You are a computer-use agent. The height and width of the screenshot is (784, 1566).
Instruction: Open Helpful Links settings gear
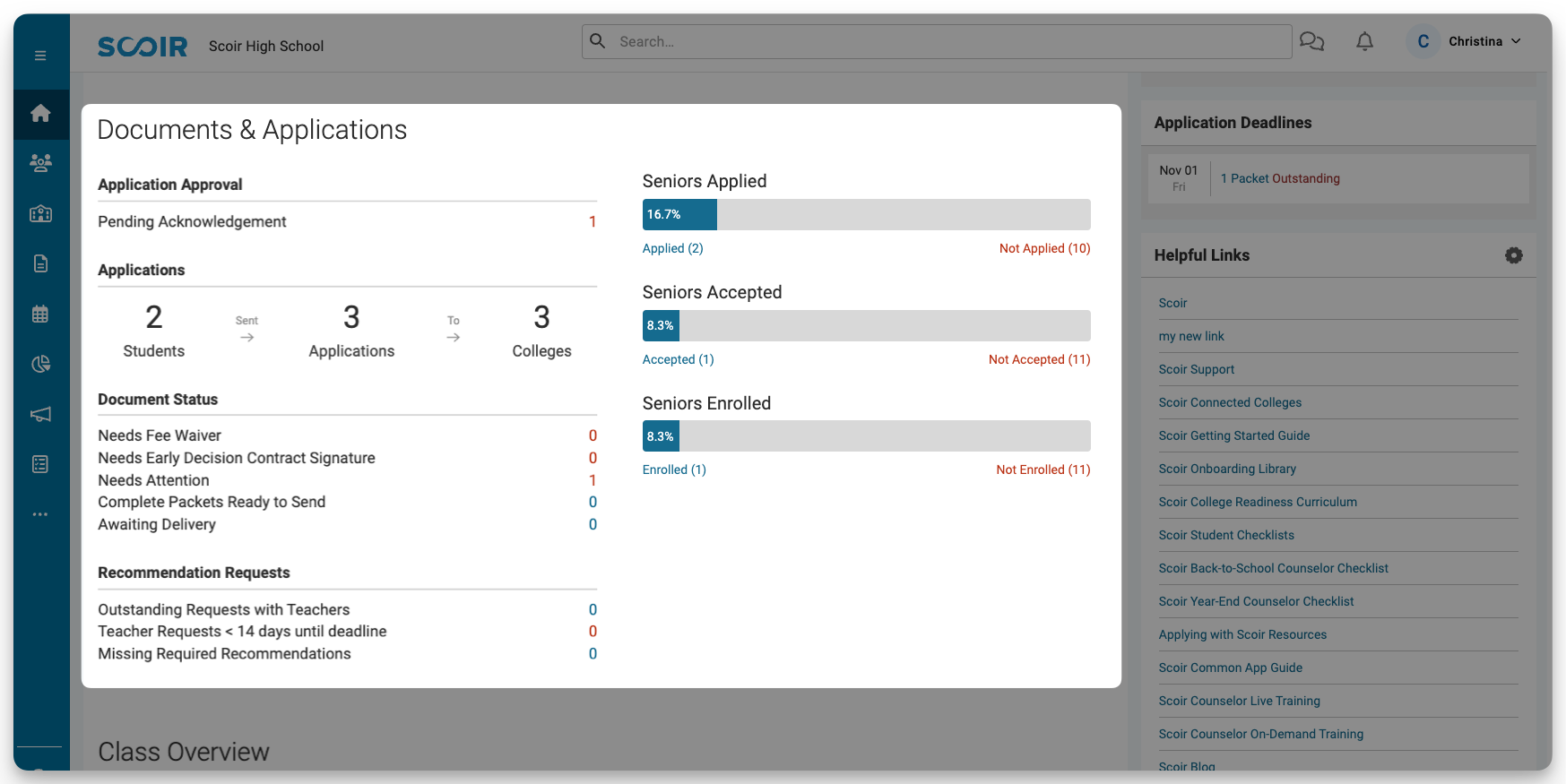(1513, 255)
